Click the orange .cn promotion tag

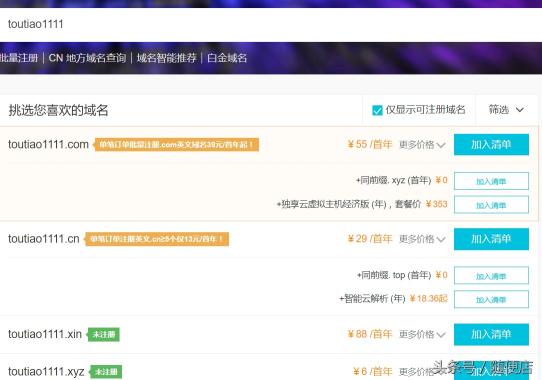(x=156, y=239)
